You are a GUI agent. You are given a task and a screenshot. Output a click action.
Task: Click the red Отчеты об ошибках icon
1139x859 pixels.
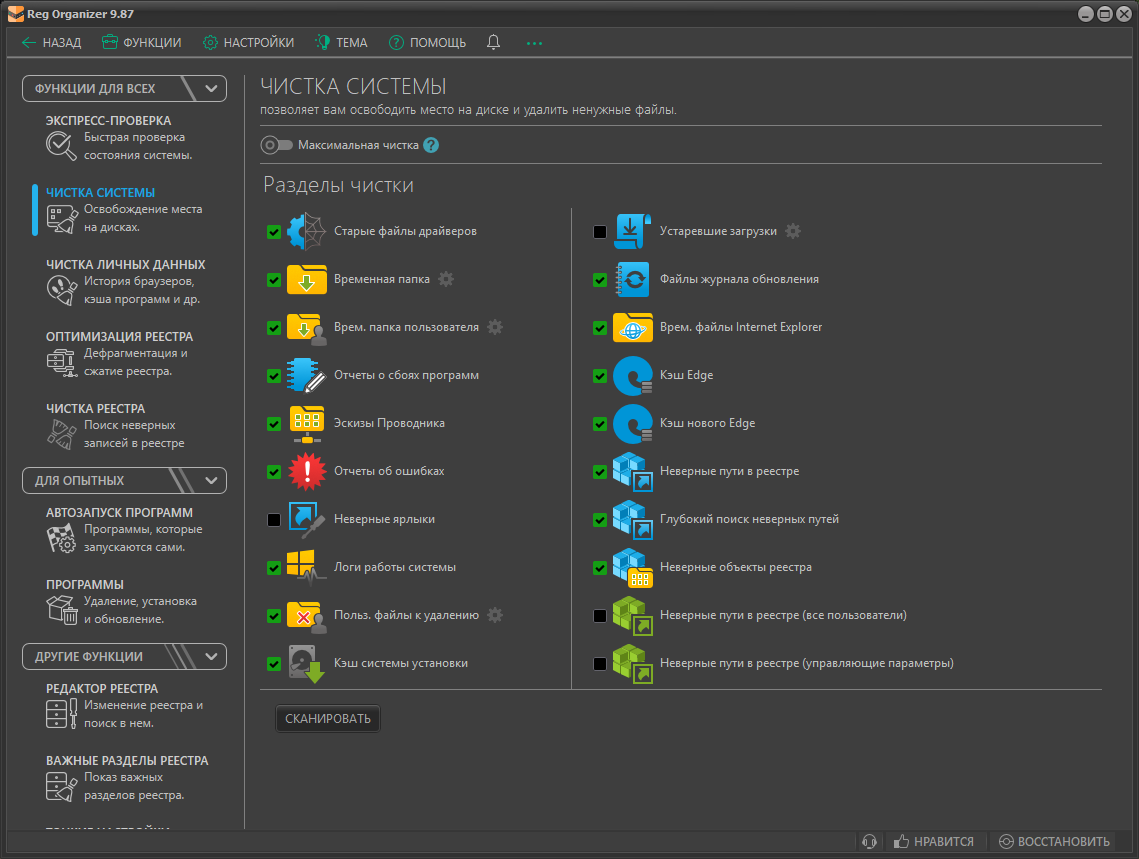(x=306, y=471)
